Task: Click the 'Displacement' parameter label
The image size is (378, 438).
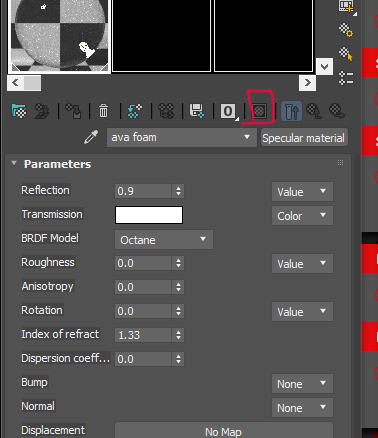Action: (x=53, y=430)
